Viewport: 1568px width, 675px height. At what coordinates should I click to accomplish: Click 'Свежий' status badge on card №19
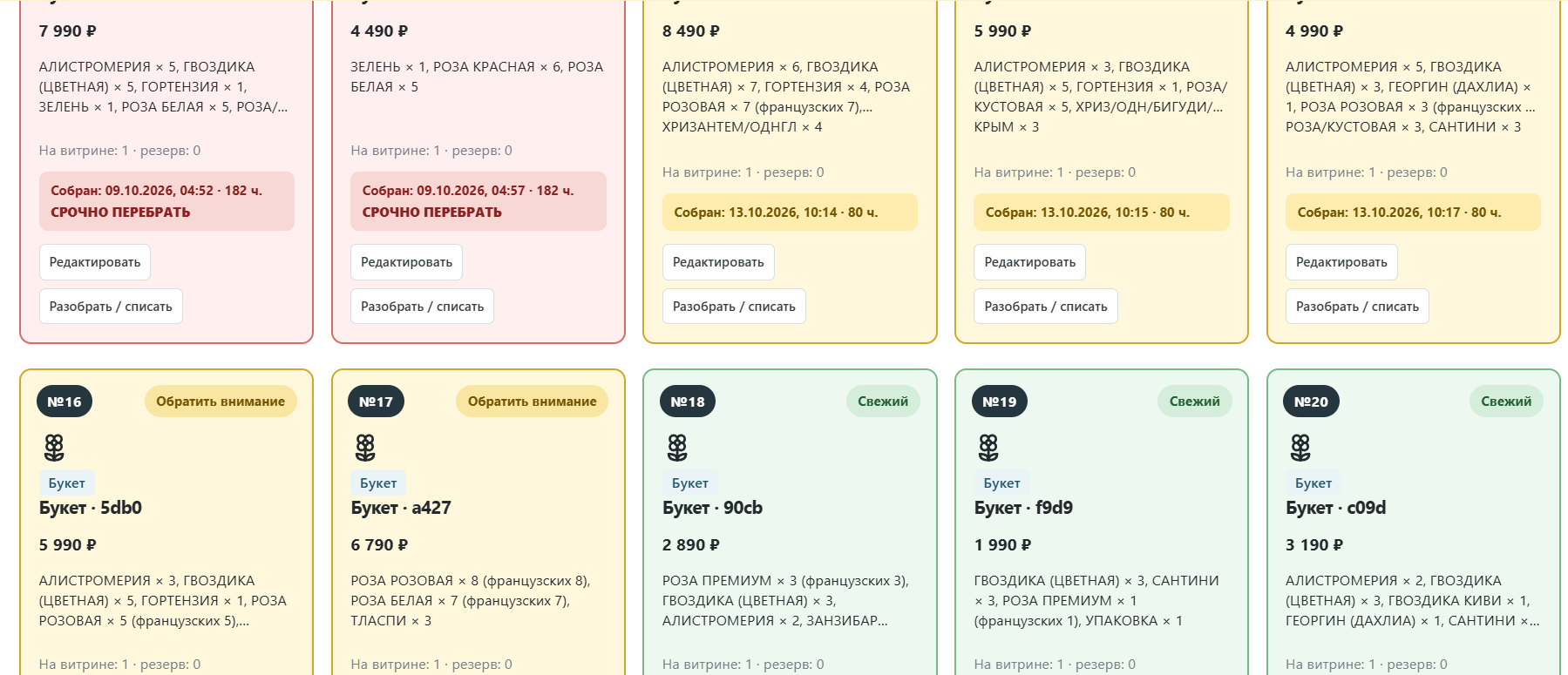[x=1194, y=402]
